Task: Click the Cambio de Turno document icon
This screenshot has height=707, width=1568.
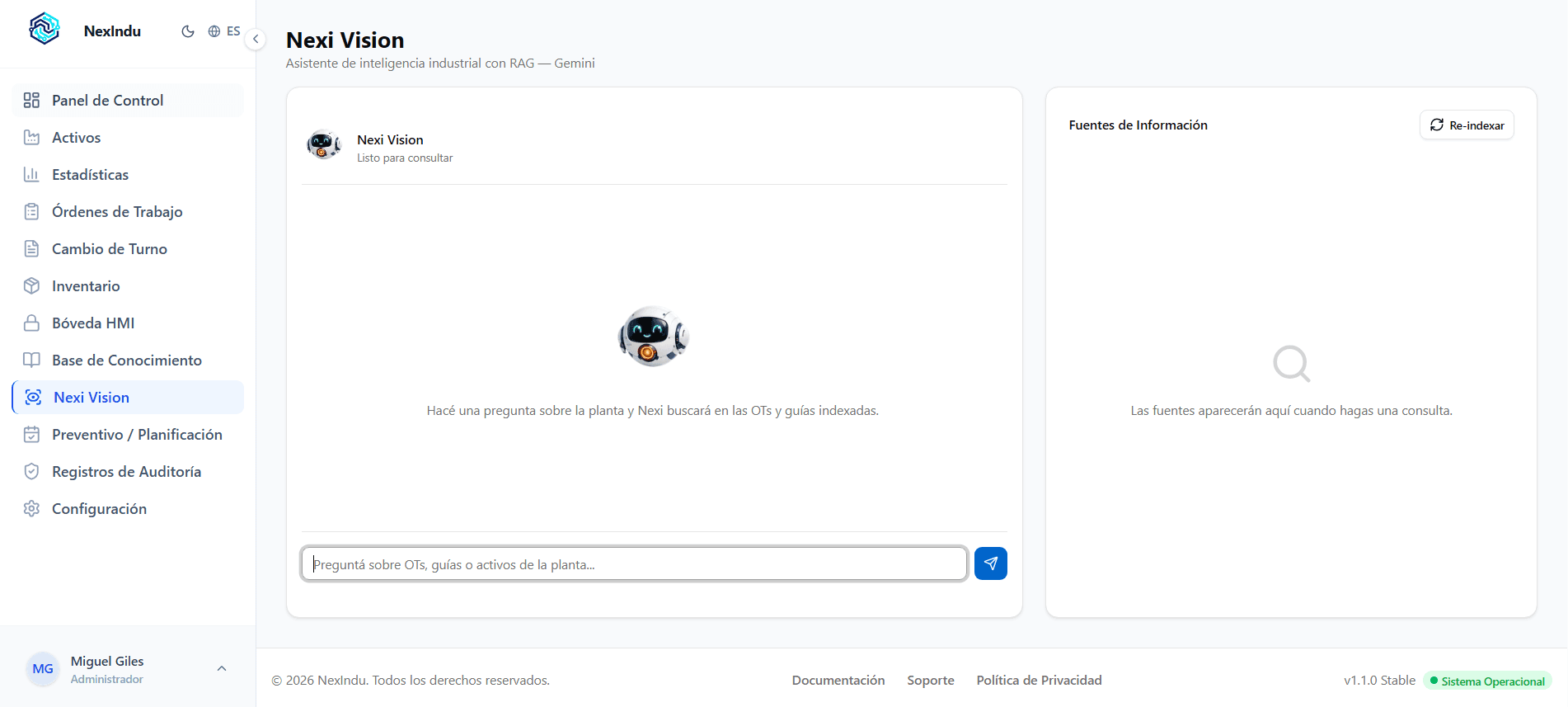Action: coord(31,248)
